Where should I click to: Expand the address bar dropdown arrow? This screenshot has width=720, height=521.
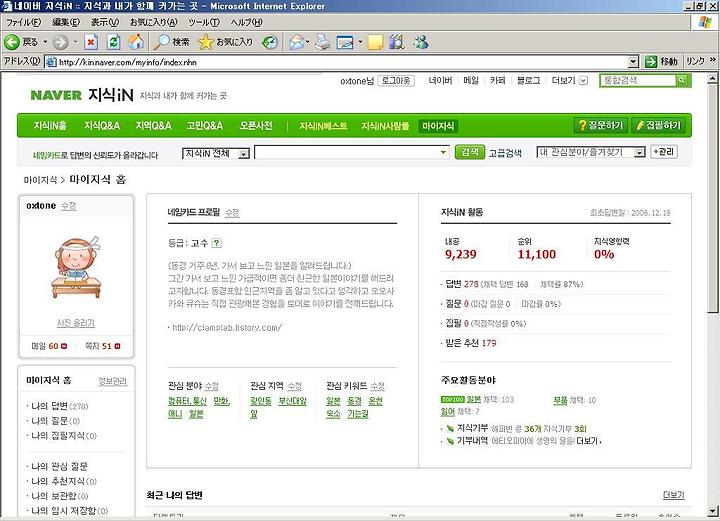633,62
